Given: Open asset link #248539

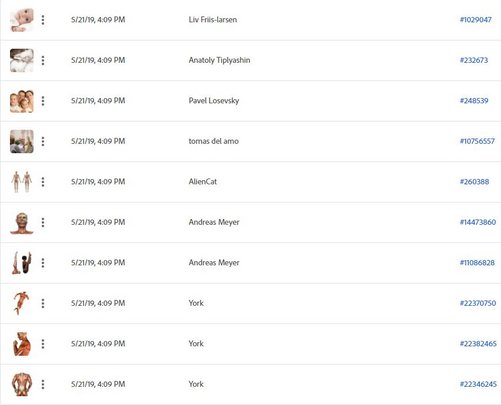Looking at the screenshot, I should point(474,101).
